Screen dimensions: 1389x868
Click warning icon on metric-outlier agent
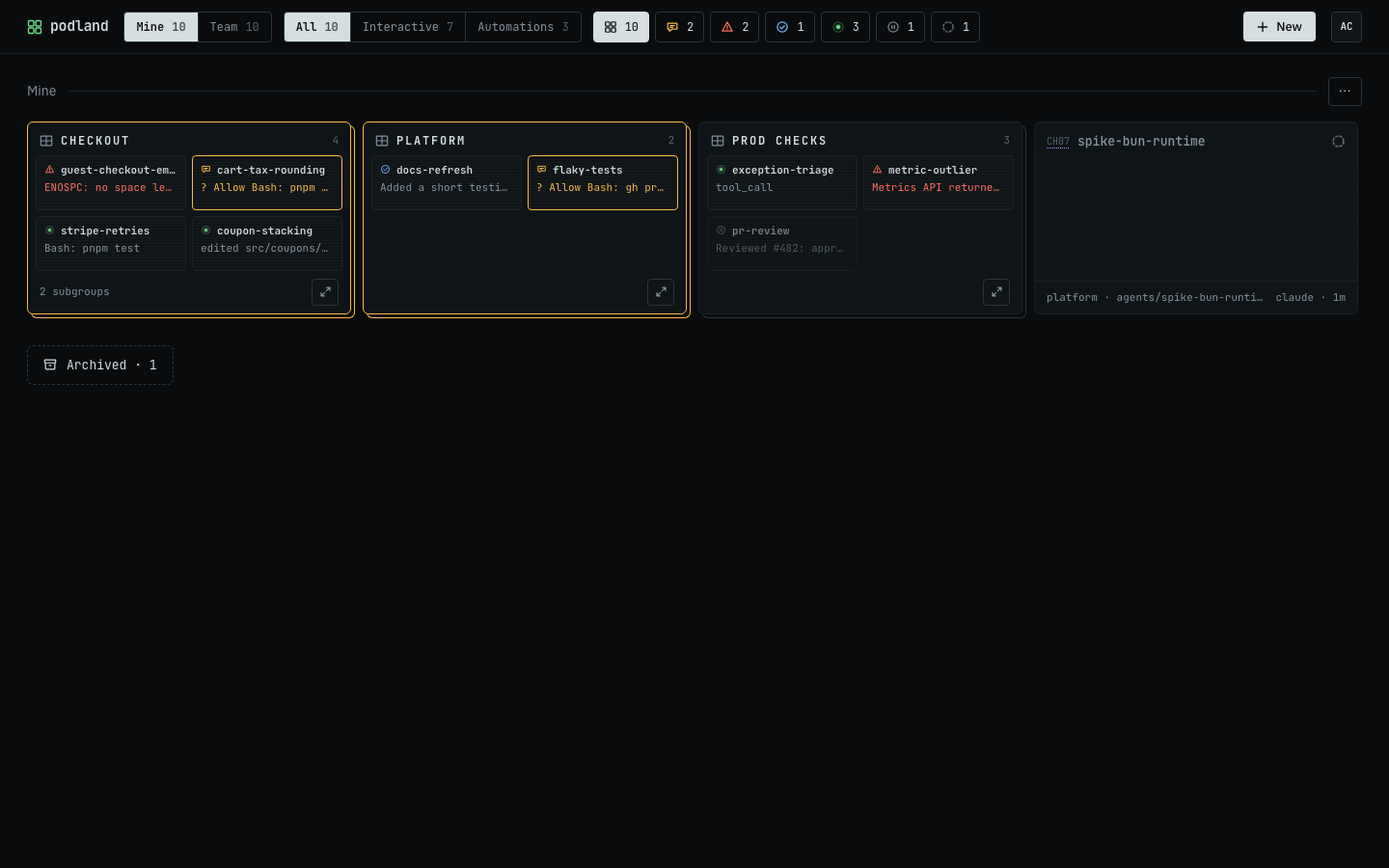pos(877,170)
